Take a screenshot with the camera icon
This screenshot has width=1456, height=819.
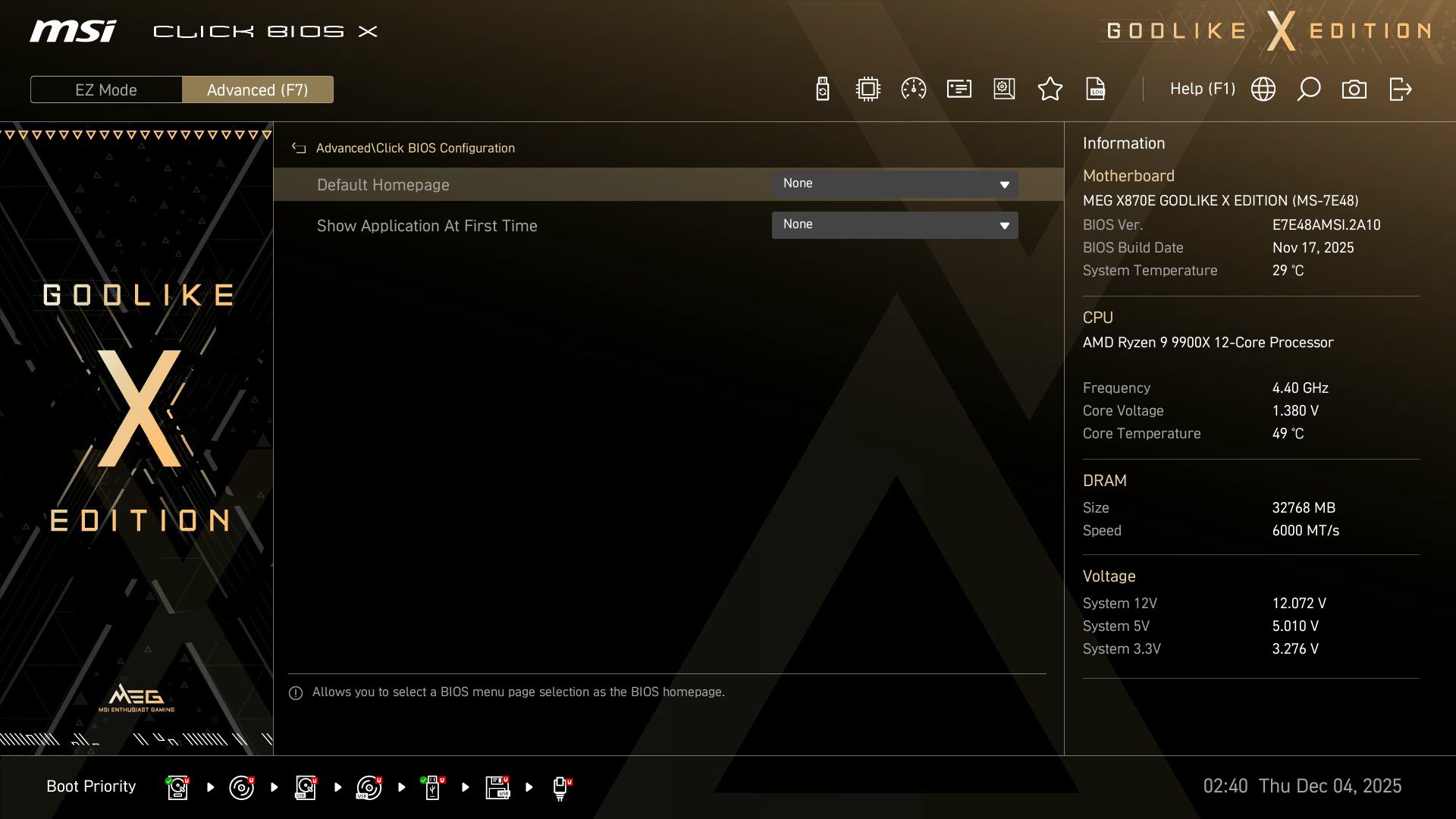(1354, 89)
